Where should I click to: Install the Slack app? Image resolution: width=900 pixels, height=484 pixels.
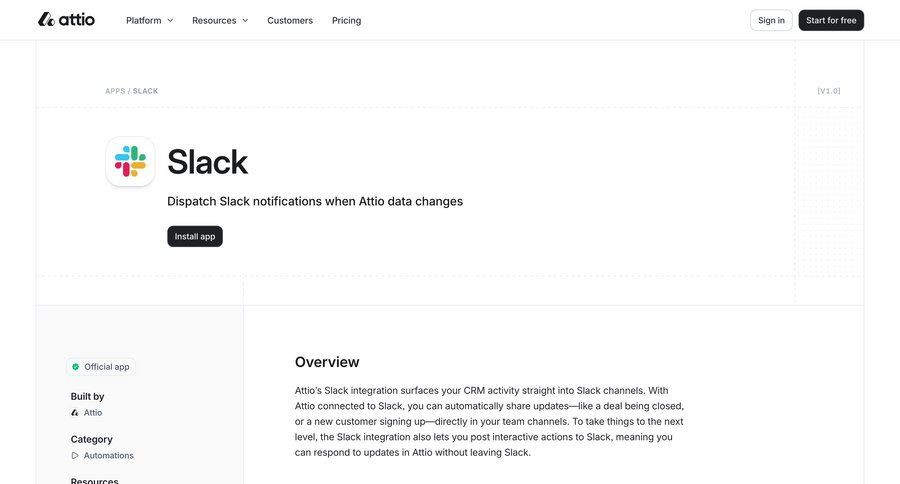(x=195, y=237)
